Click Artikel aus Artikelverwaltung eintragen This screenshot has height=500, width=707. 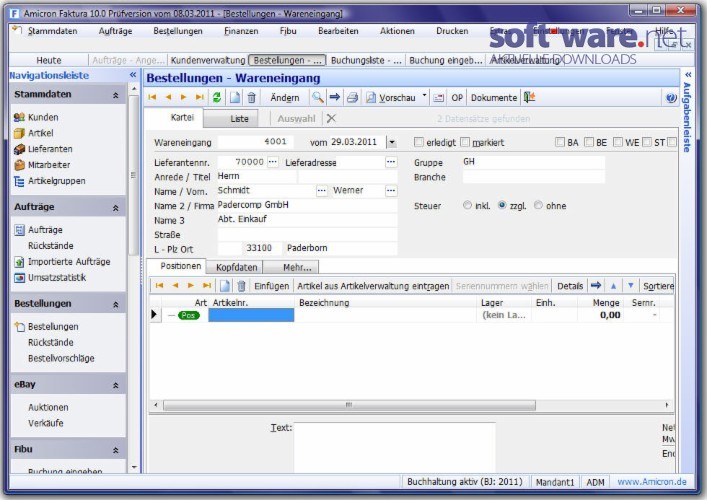click(373, 286)
